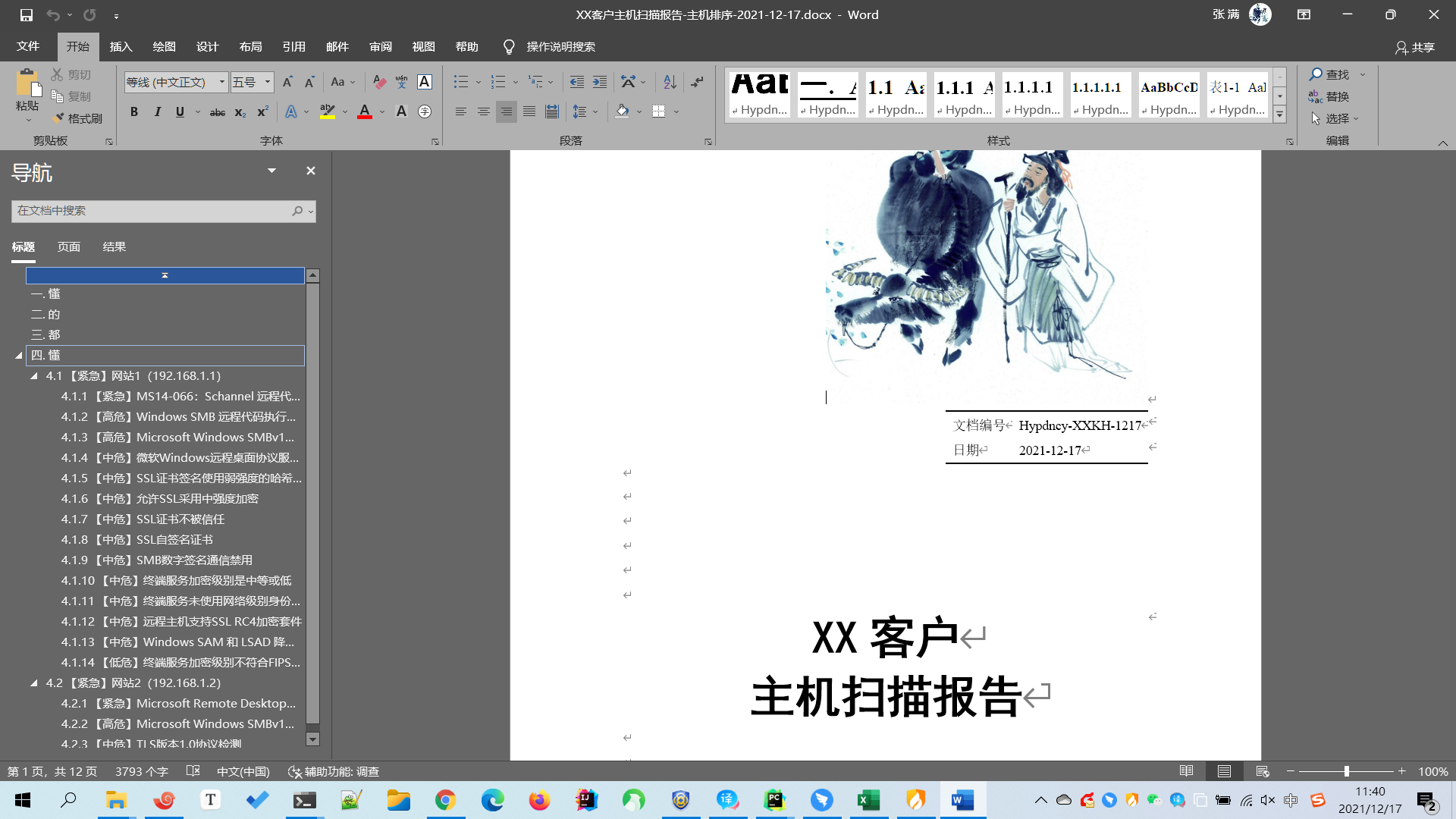Toggle align right paragraph button

coord(506,111)
